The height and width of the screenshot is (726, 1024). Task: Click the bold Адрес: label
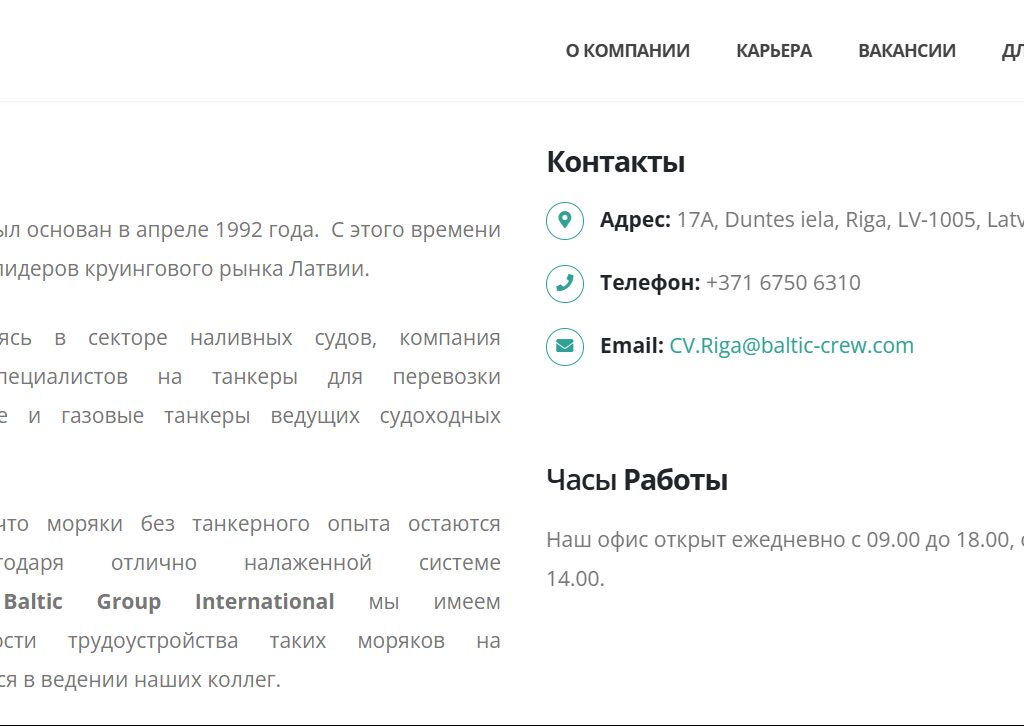point(635,220)
